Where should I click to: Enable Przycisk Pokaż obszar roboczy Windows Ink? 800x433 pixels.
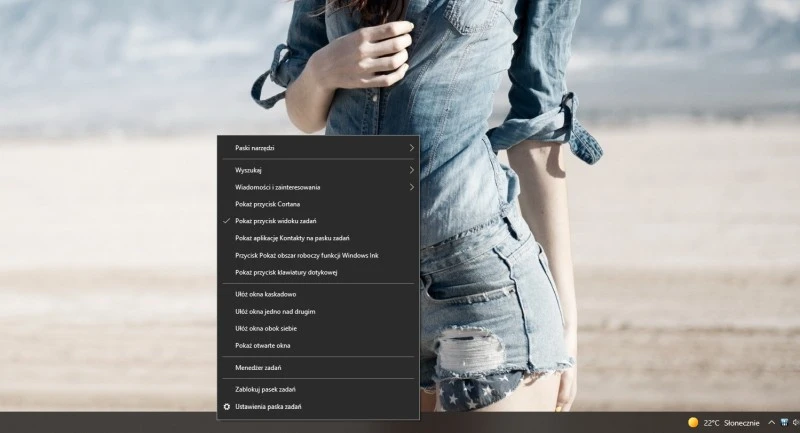point(318,256)
